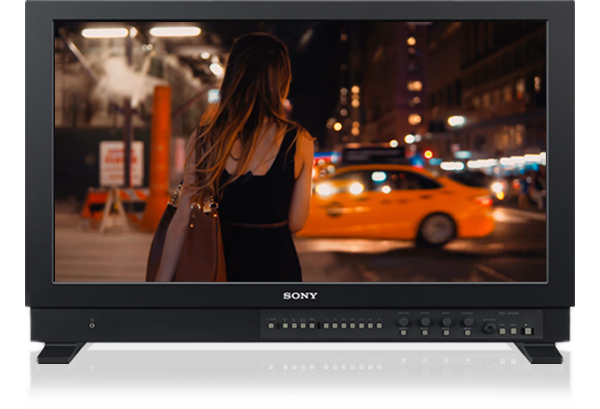Click the SONY logo below the screen
Image resolution: width=600 pixels, height=409 pixels.
click(x=300, y=296)
